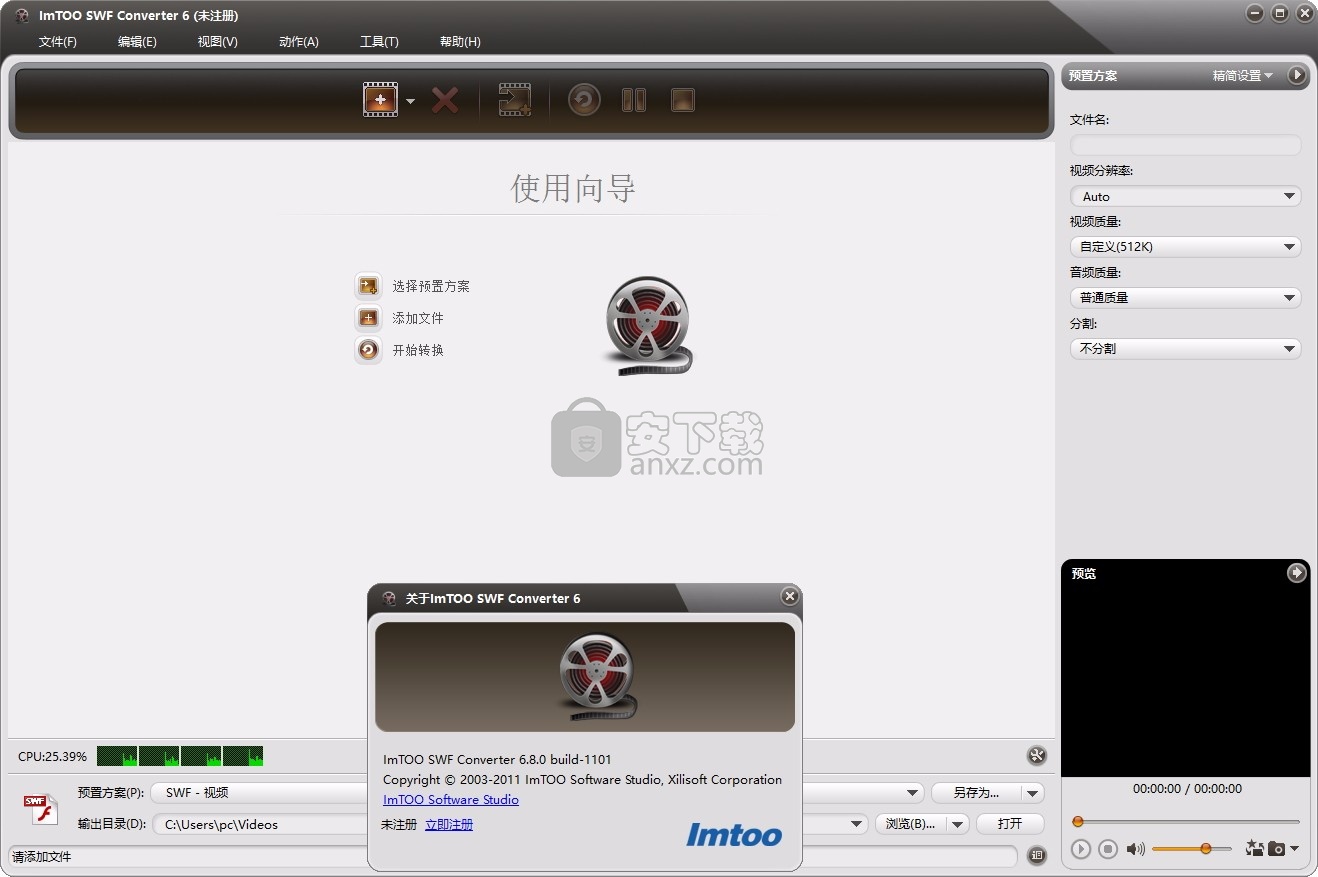Open the Add File dropdown arrow
This screenshot has height=877, width=1318.
pos(410,101)
